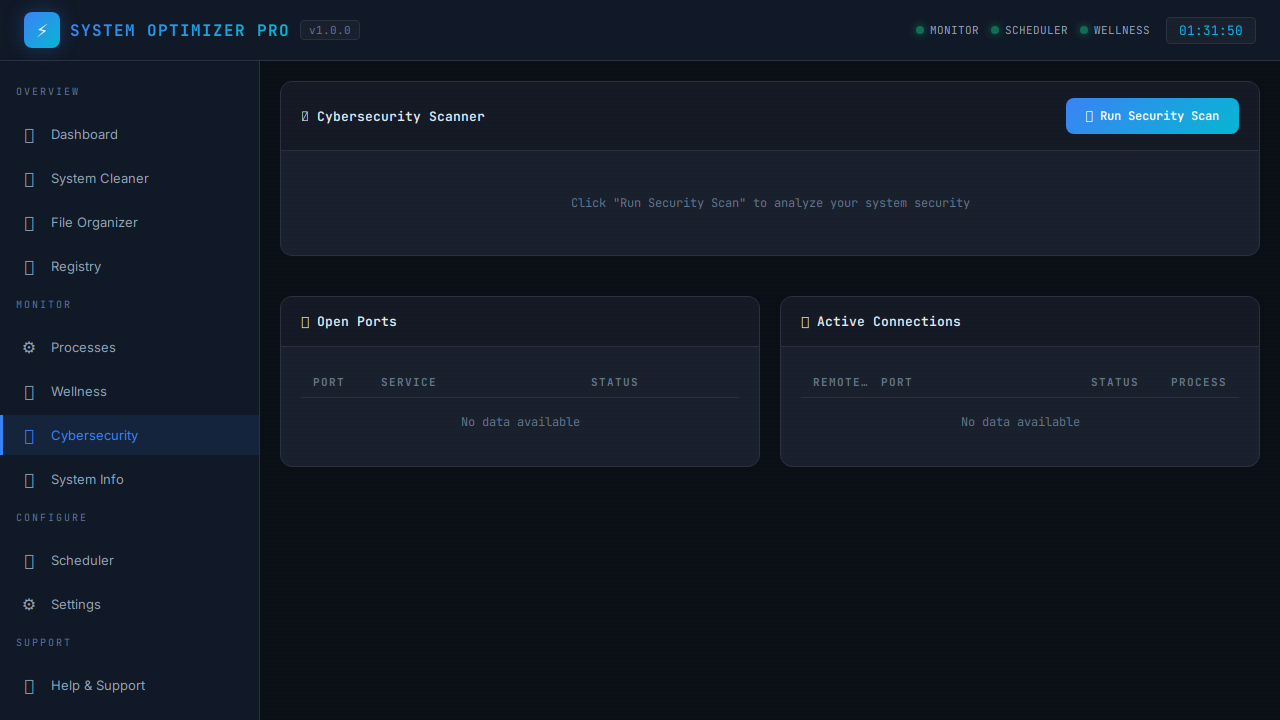Click the System Cleaner sidebar icon
This screenshot has width=1280, height=720.
29,179
